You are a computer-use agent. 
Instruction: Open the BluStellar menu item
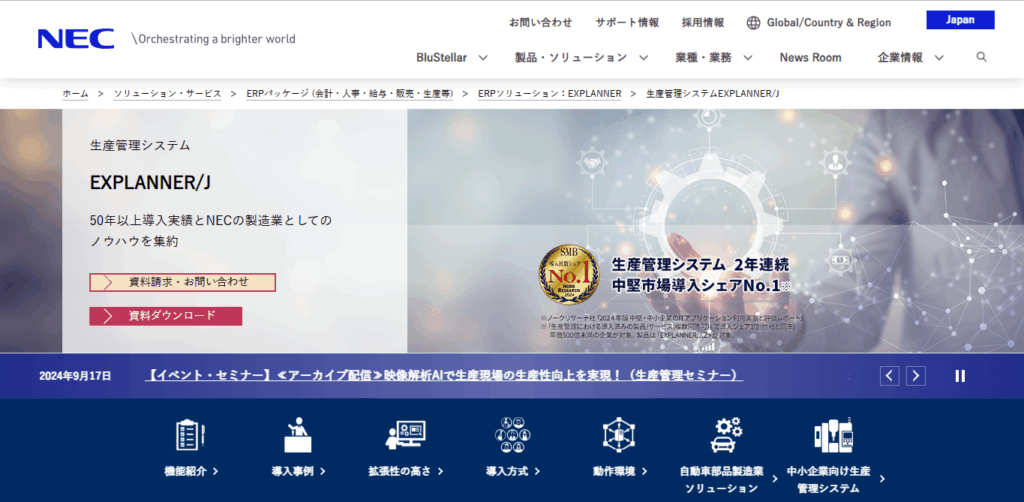click(x=441, y=57)
